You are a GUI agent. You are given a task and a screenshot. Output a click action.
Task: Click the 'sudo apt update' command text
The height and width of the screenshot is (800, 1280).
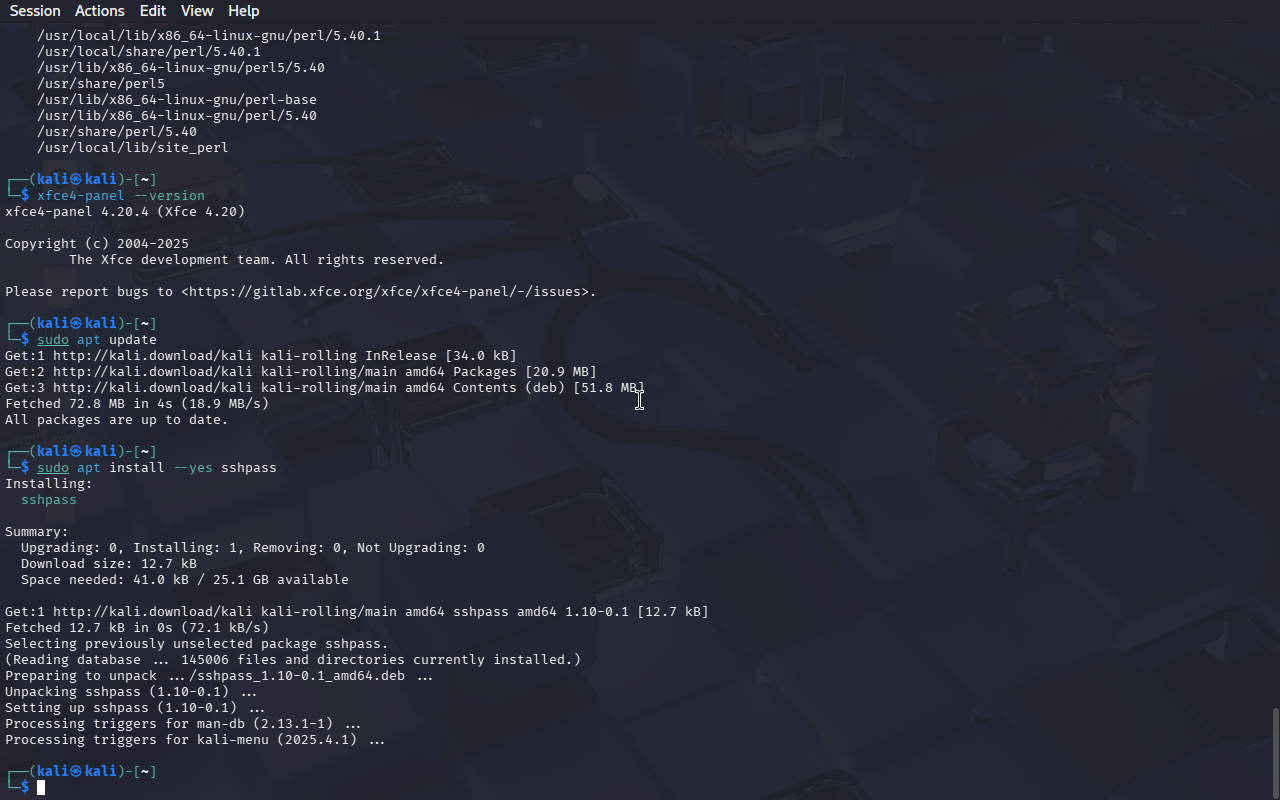tap(97, 340)
